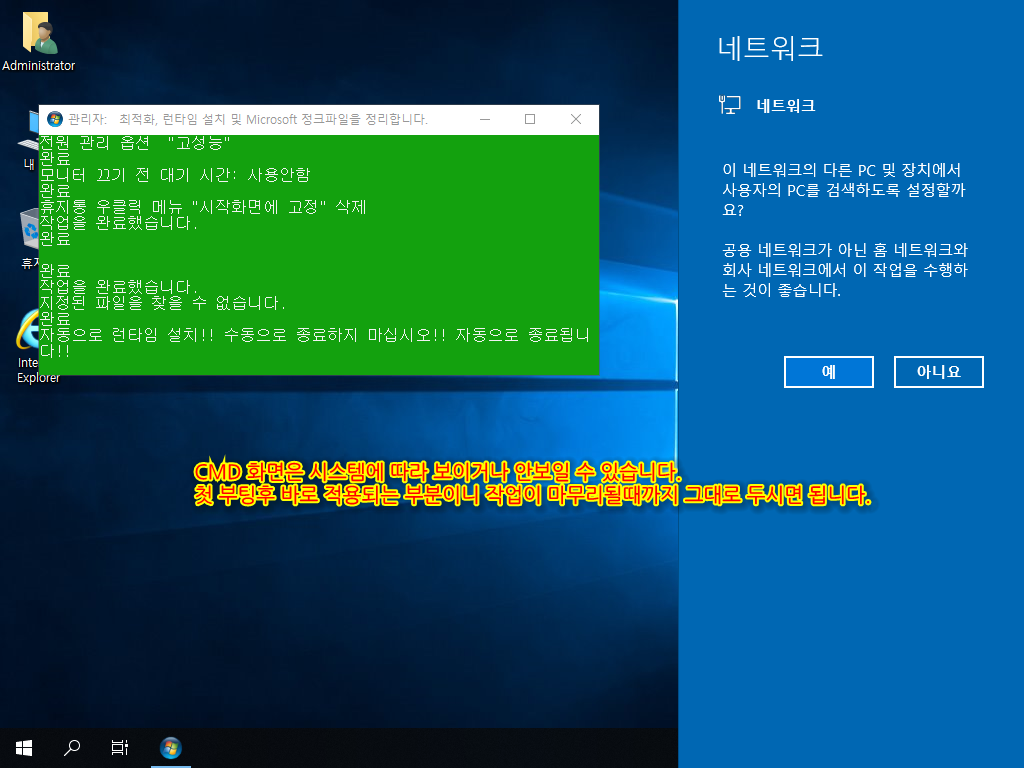This screenshot has height=768, width=1024.
Task: Maximize the CMD window
Action: 530,119
